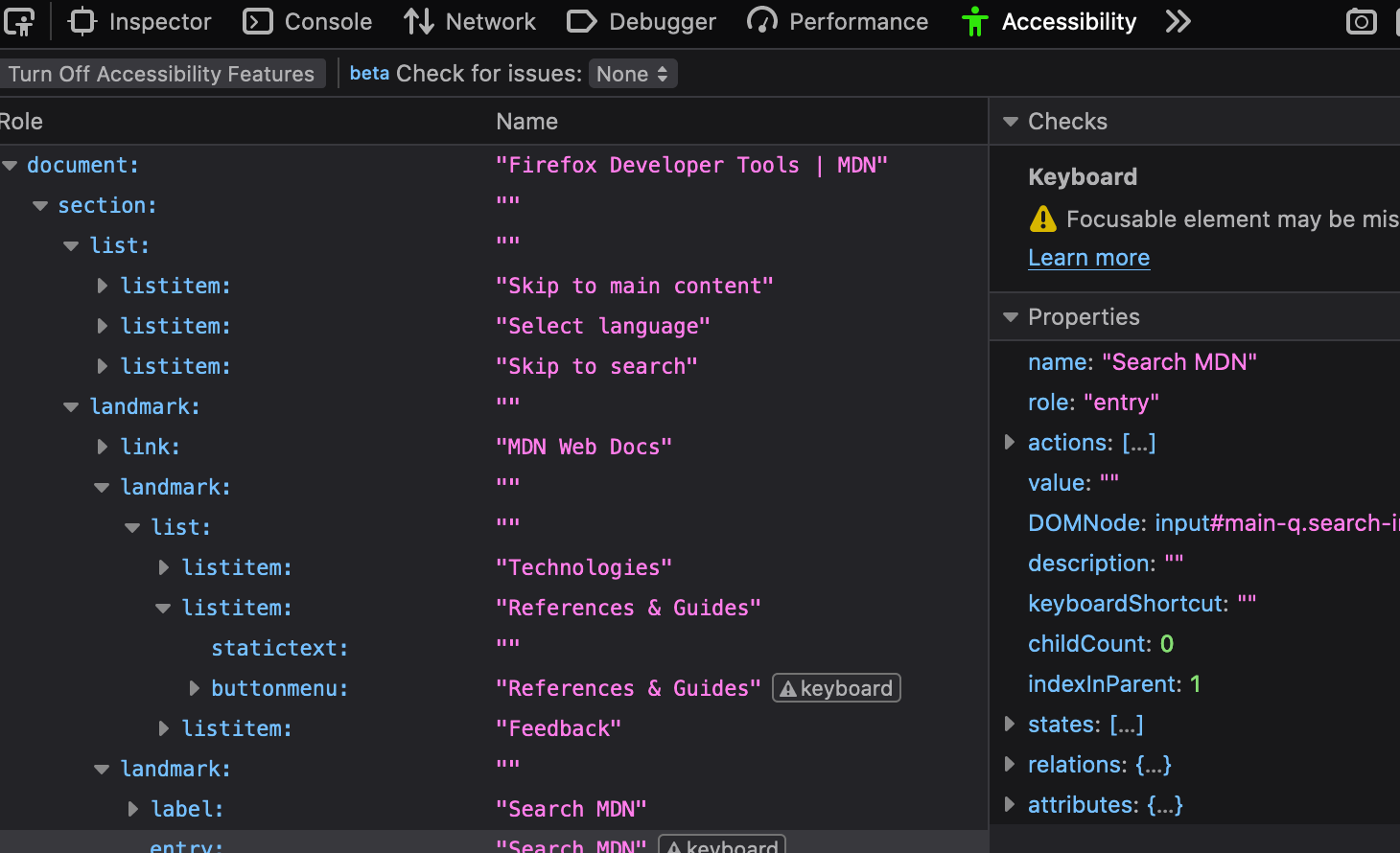Expand the Skip to search listitem

(x=103, y=366)
